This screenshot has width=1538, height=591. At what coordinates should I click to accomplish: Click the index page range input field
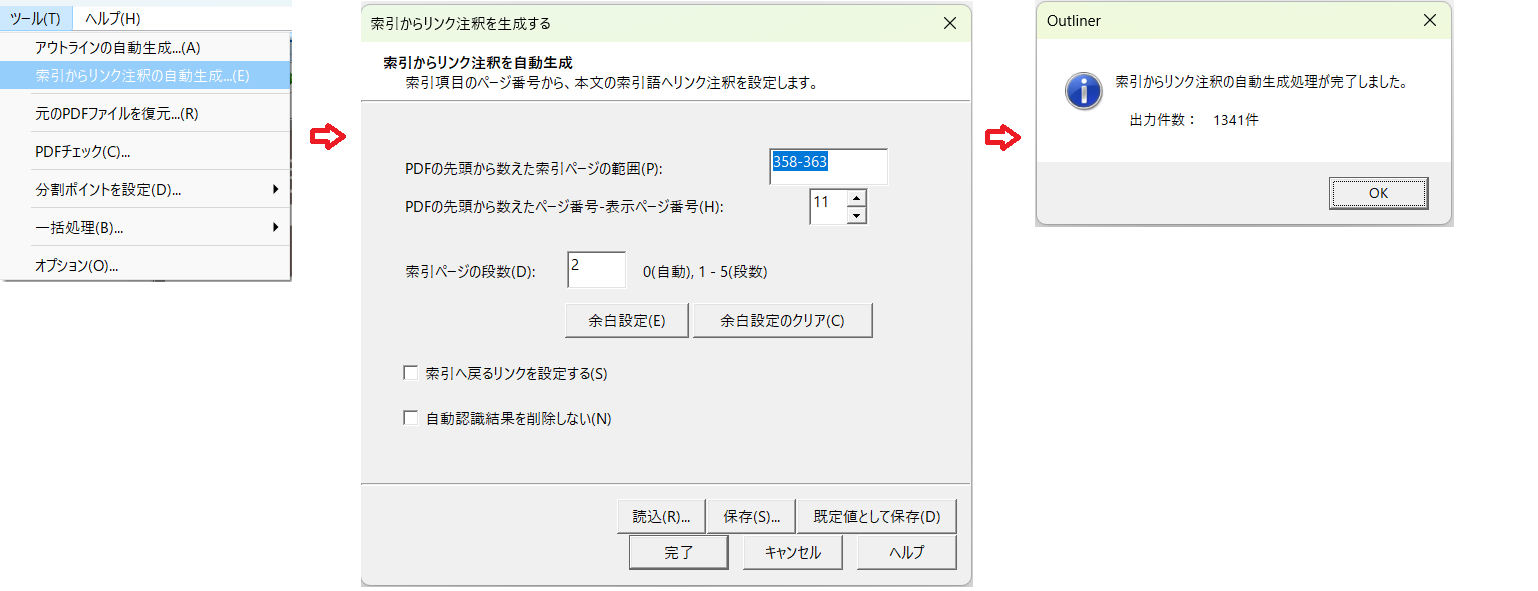pyautogui.click(x=828, y=167)
